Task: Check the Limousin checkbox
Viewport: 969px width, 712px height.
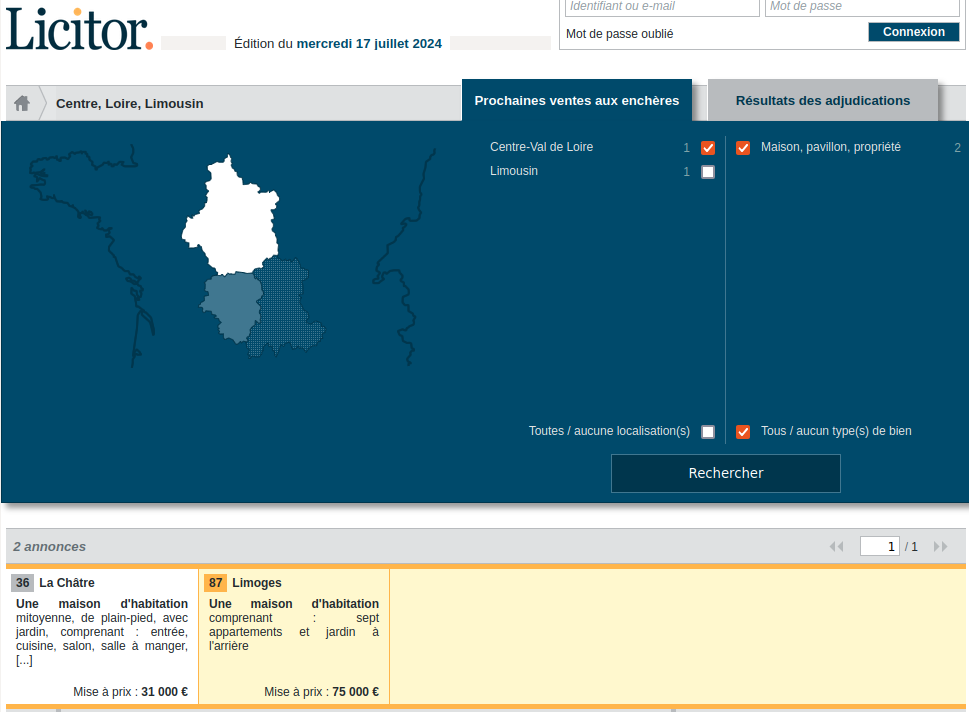Action: point(708,172)
